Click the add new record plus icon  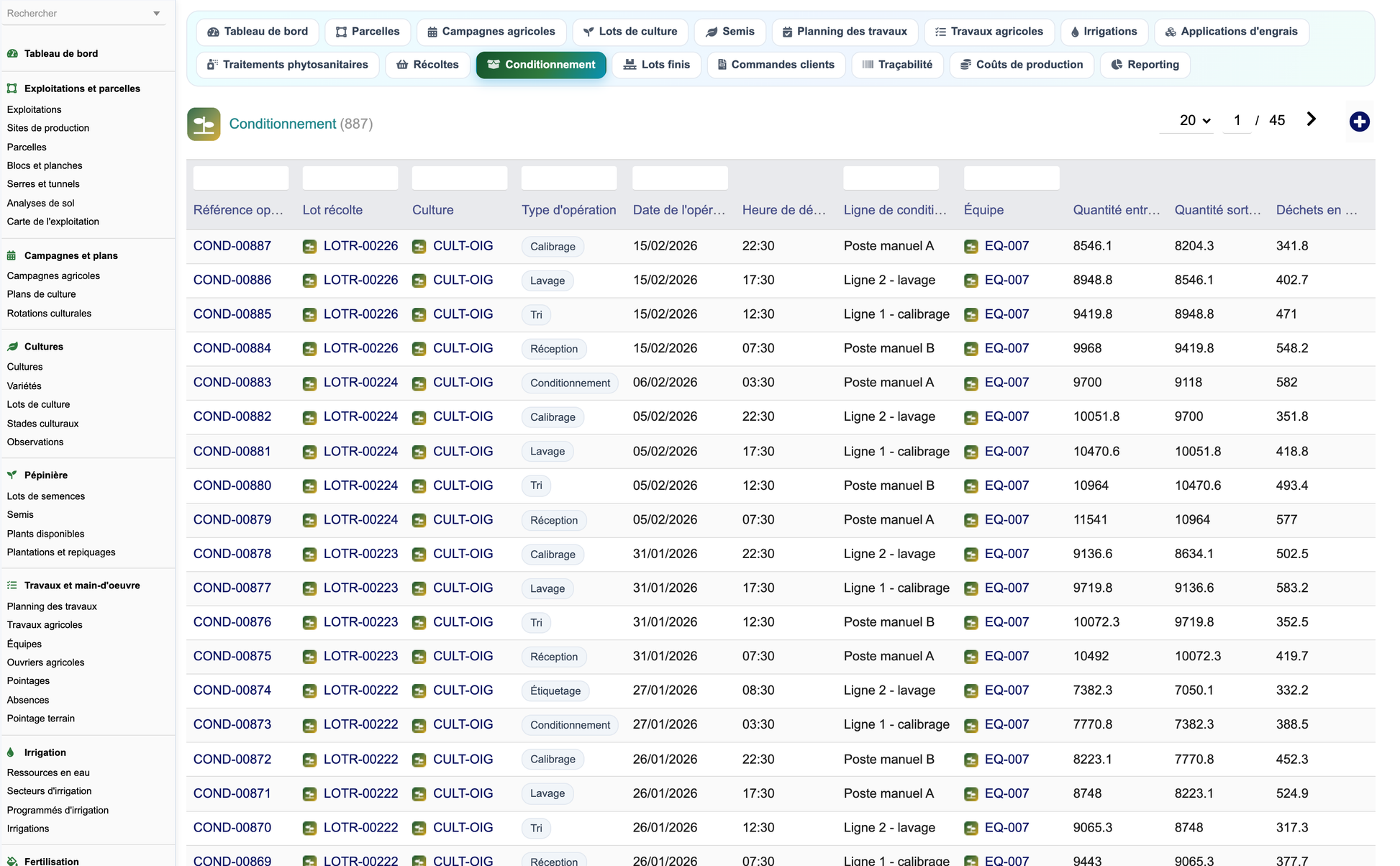pyautogui.click(x=1359, y=122)
